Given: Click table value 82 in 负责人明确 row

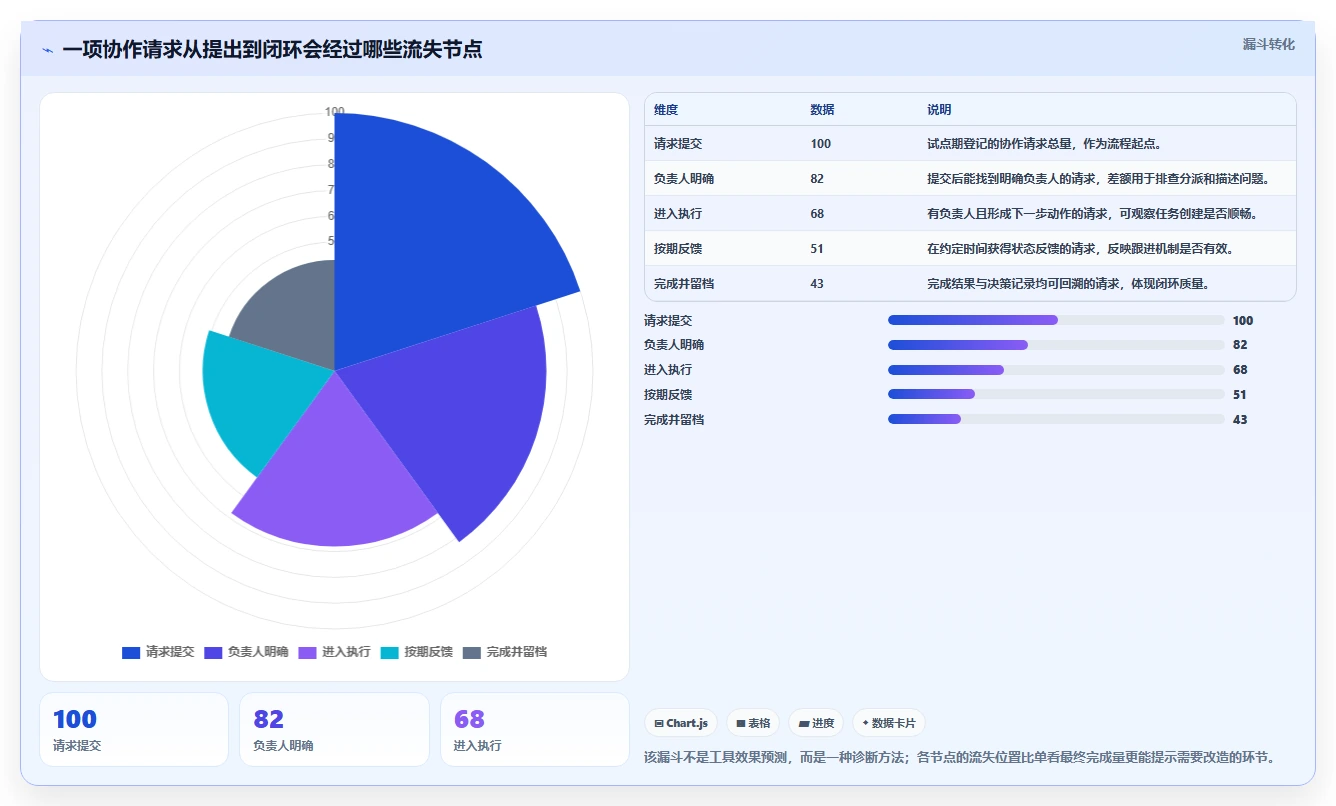Looking at the screenshot, I should click(817, 179).
